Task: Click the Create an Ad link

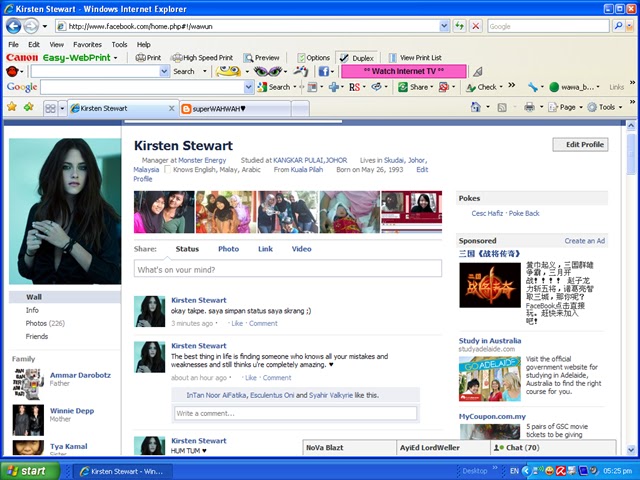Action: pos(584,241)
